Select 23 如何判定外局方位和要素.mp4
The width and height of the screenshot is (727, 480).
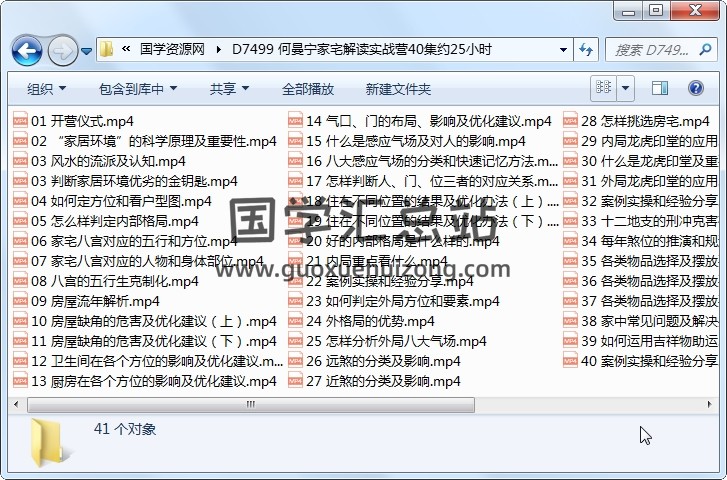coord(394,301)
